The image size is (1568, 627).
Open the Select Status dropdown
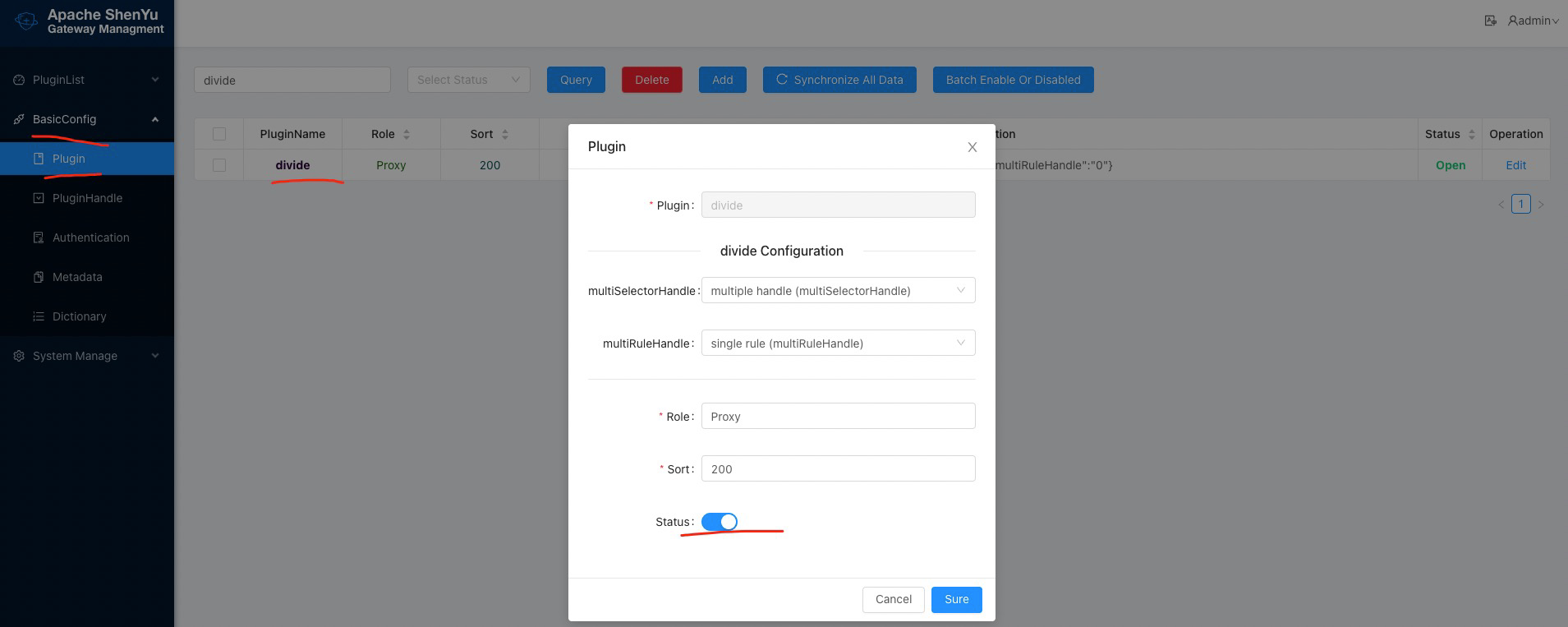(468, 80)
